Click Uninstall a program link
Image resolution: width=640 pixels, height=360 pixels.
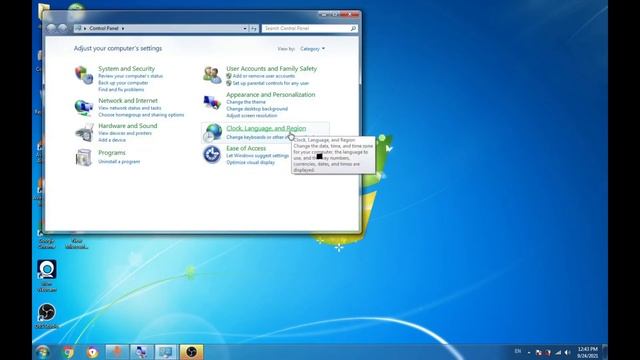click(x=119, y=162)
